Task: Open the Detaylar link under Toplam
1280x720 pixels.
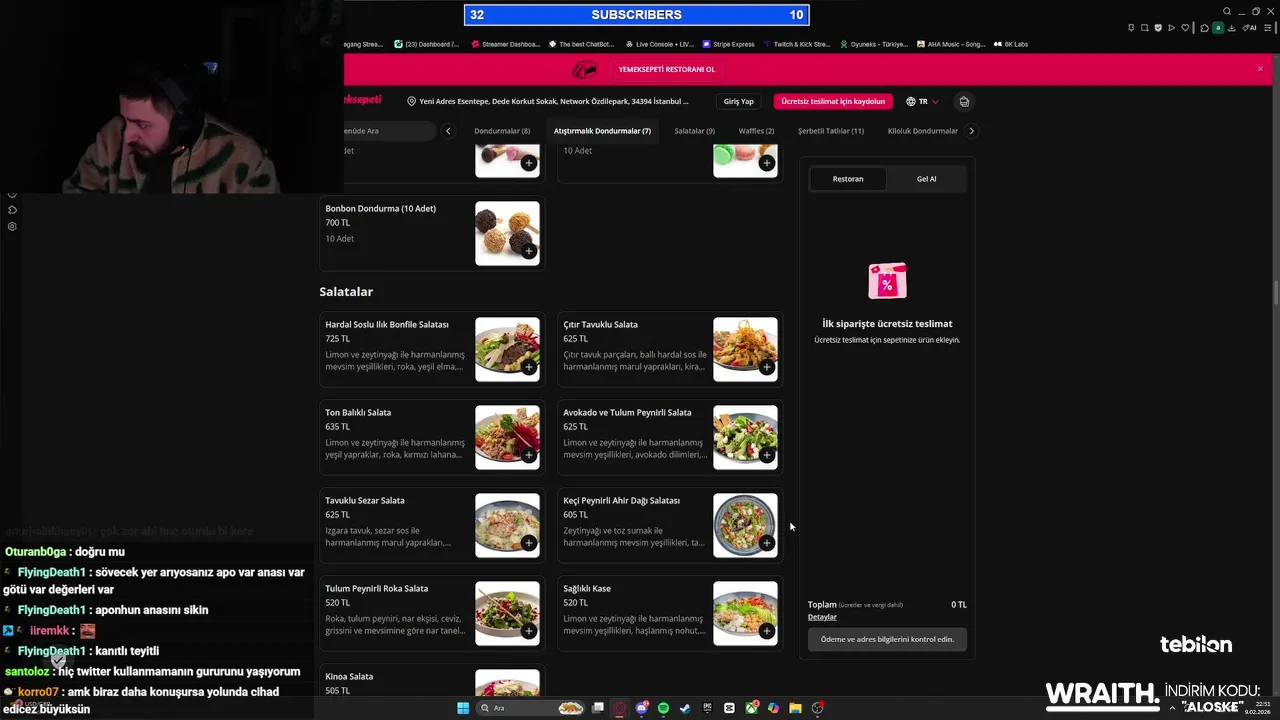Action: click(x=822, y=617)
